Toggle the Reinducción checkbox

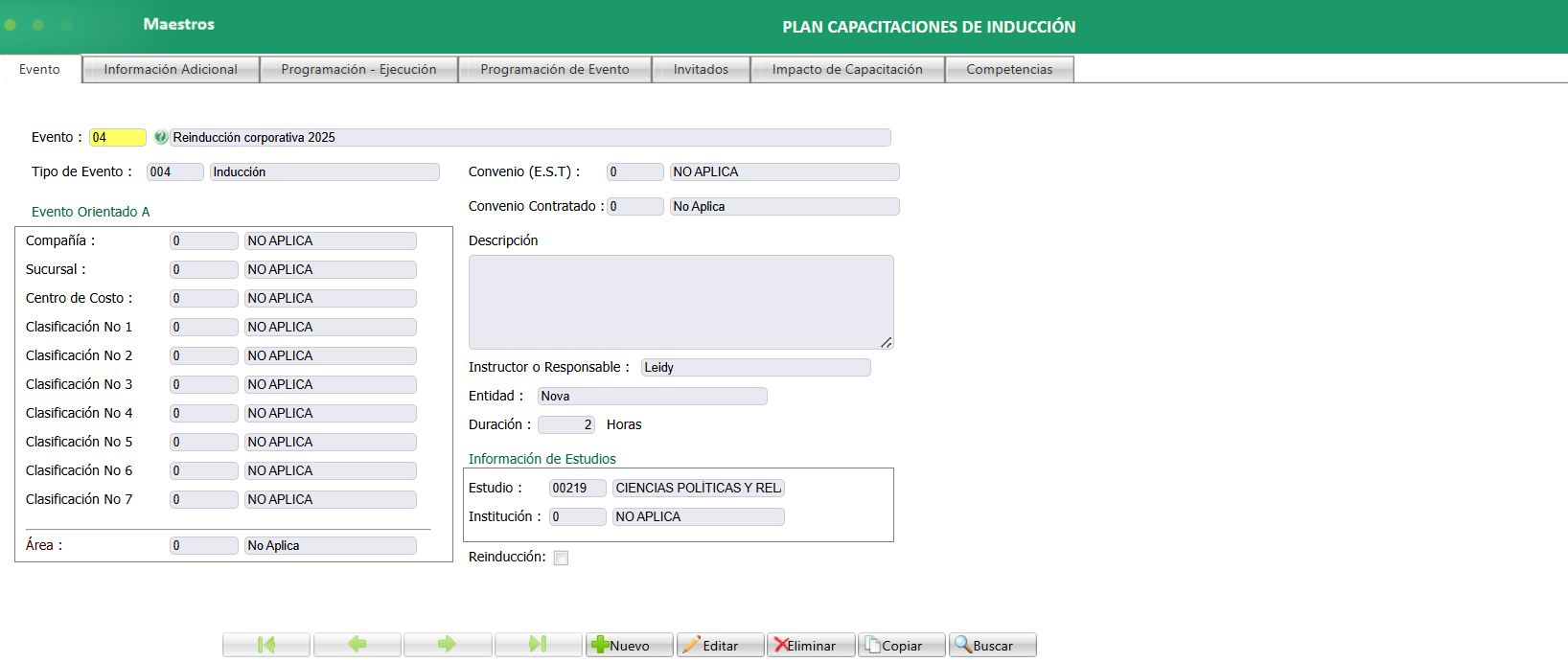pos(561,558)
